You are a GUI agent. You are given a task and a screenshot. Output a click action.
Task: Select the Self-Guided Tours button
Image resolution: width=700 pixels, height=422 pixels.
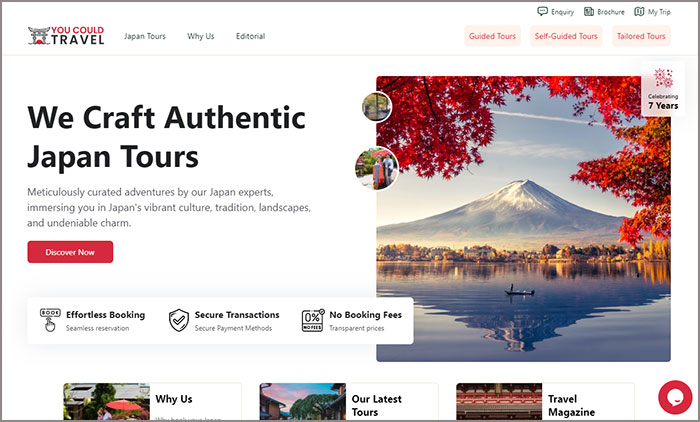566,36
